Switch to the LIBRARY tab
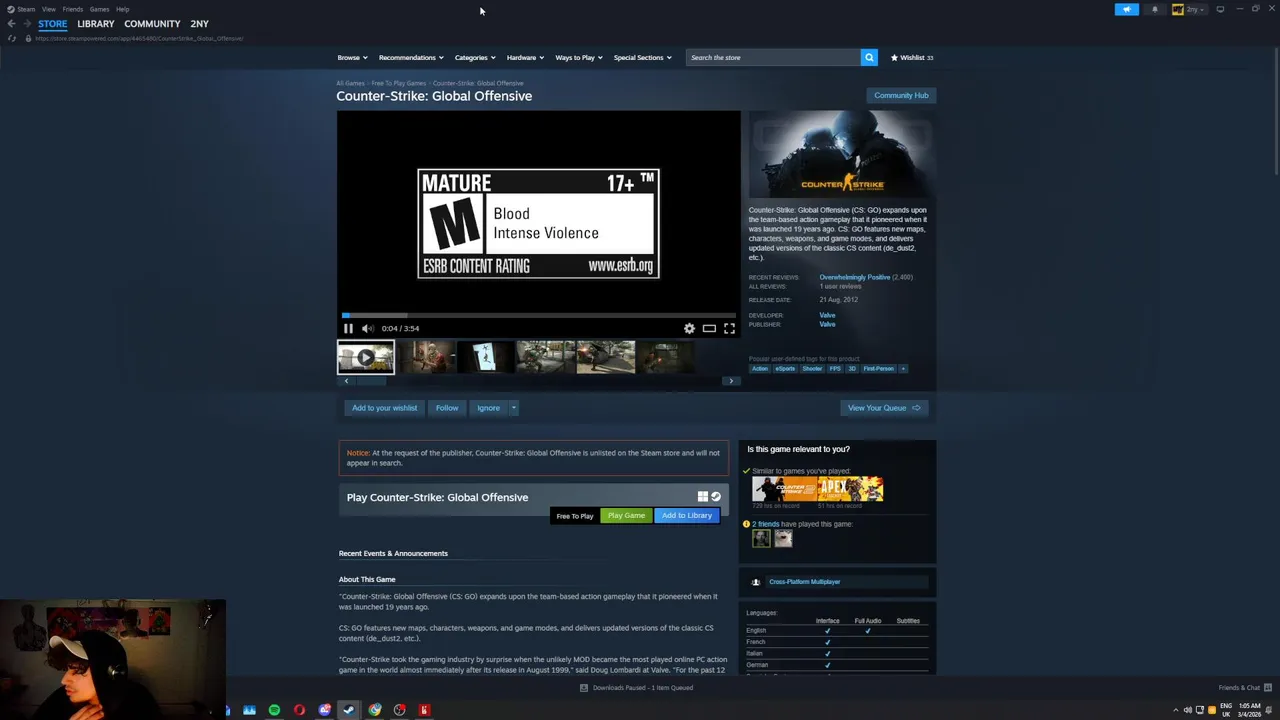1280x720 pixels. pyautogui.click(x=96, y=23)
